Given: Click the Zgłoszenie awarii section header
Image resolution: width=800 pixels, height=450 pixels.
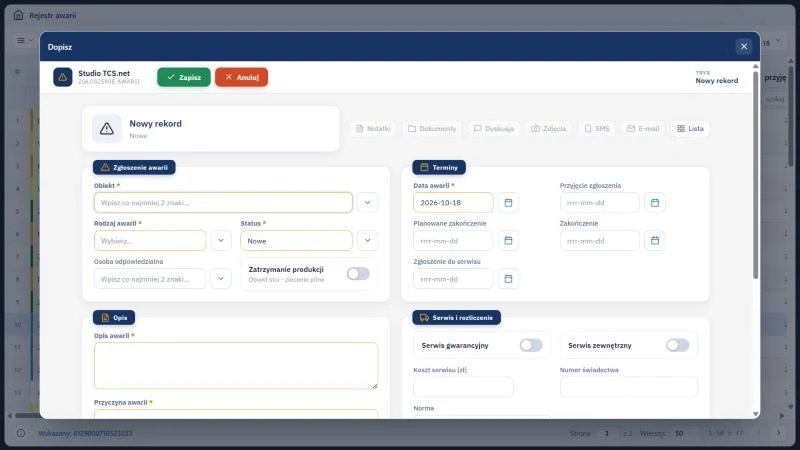Looking at the screenshot, I should point(134,167).
